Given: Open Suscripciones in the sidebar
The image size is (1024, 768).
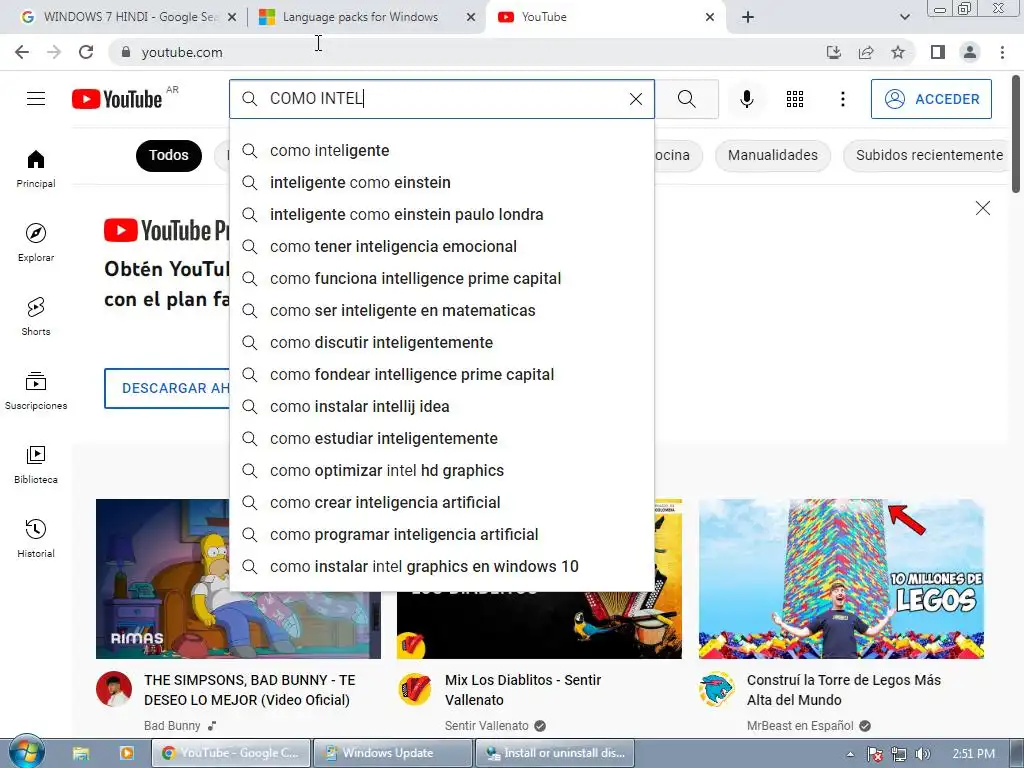Looking at the screenshot, I should coord(36,391).
